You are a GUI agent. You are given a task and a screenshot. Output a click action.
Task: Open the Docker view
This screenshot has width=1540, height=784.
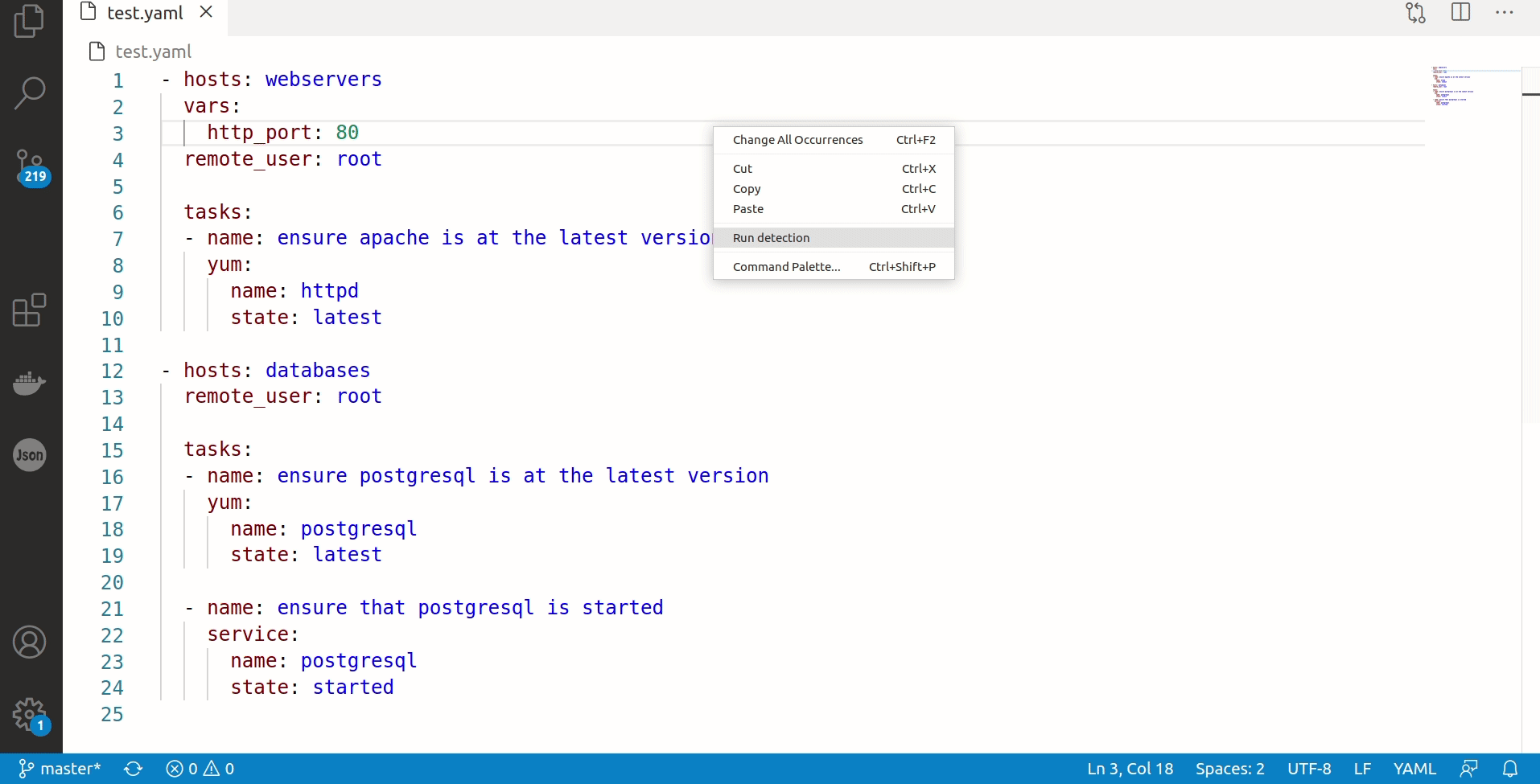pyautogui.click(x=30, y=383)
